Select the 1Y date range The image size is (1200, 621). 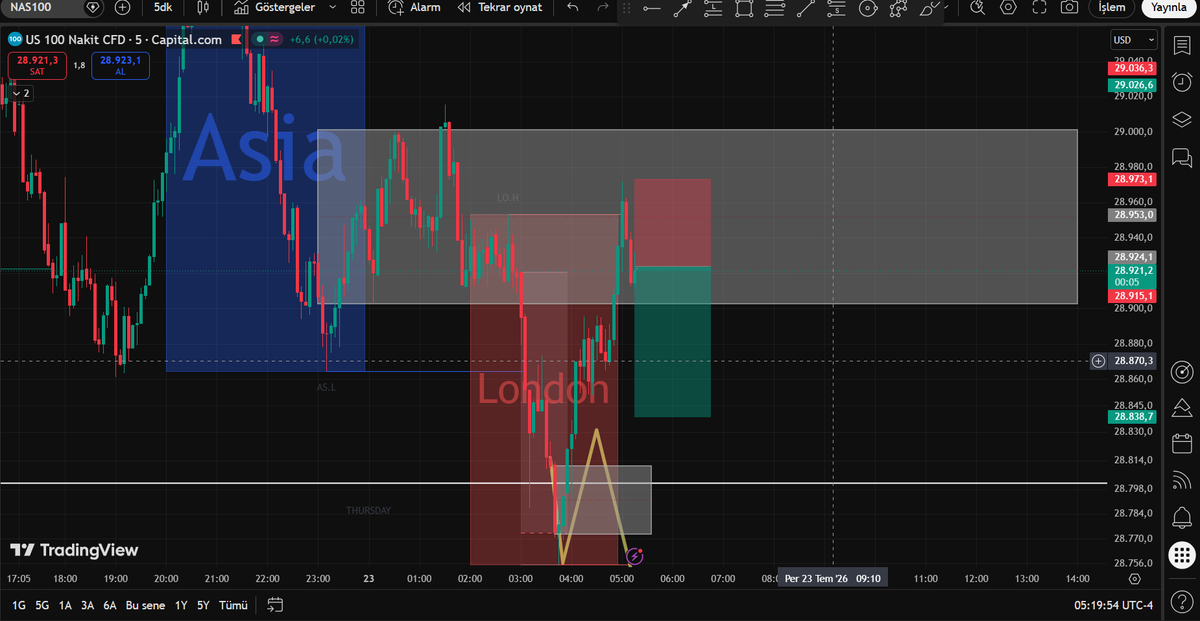tap(181, 605)
